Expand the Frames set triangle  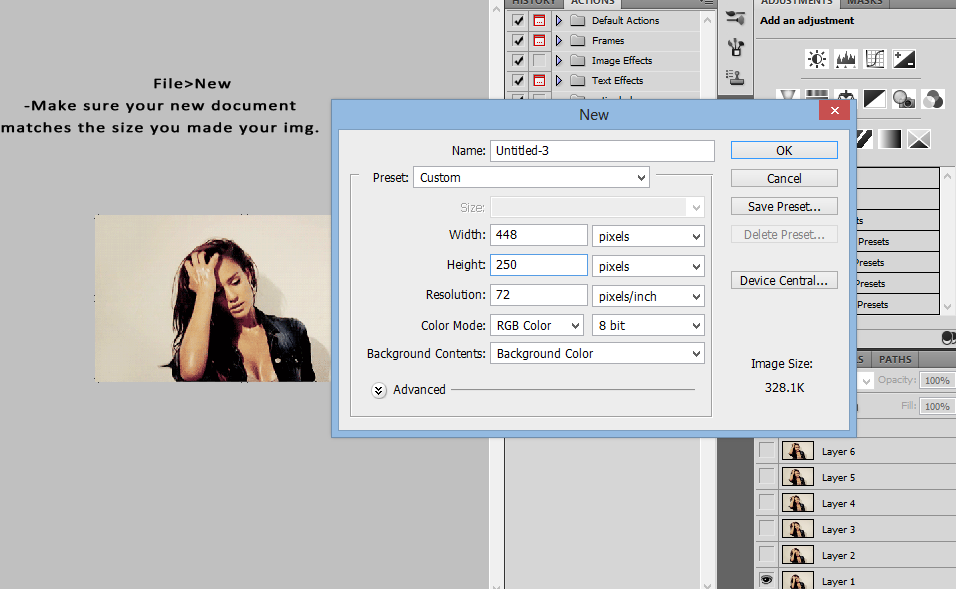point(558,40)
